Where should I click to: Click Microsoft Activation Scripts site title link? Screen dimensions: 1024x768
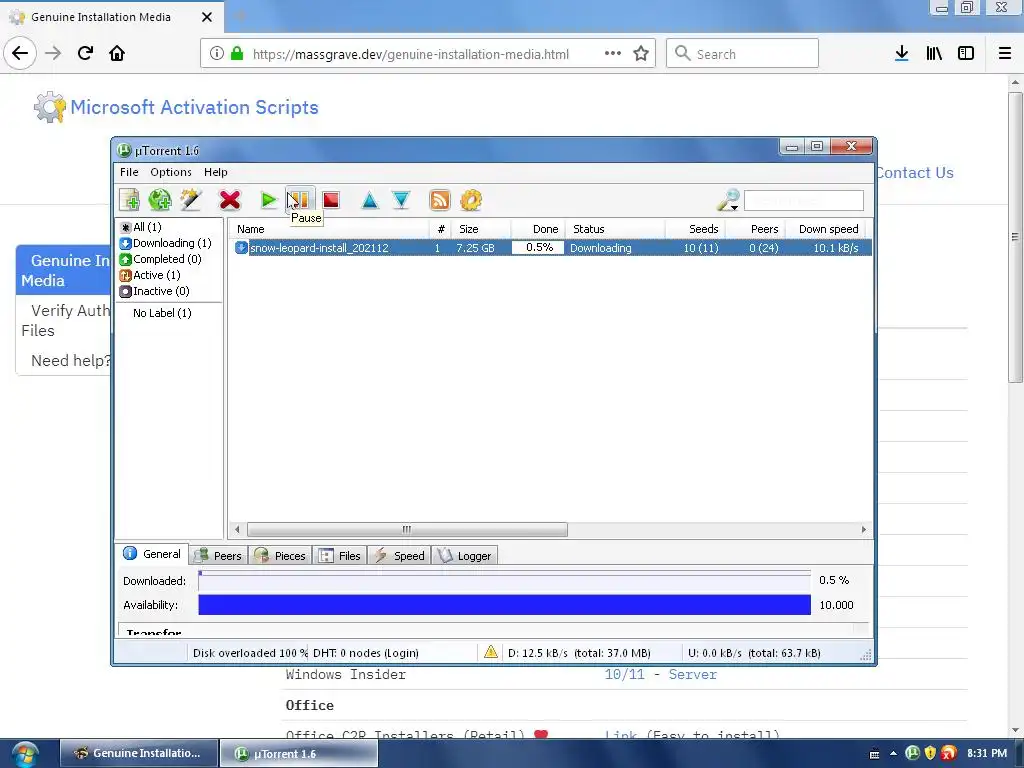click(194, 107)
